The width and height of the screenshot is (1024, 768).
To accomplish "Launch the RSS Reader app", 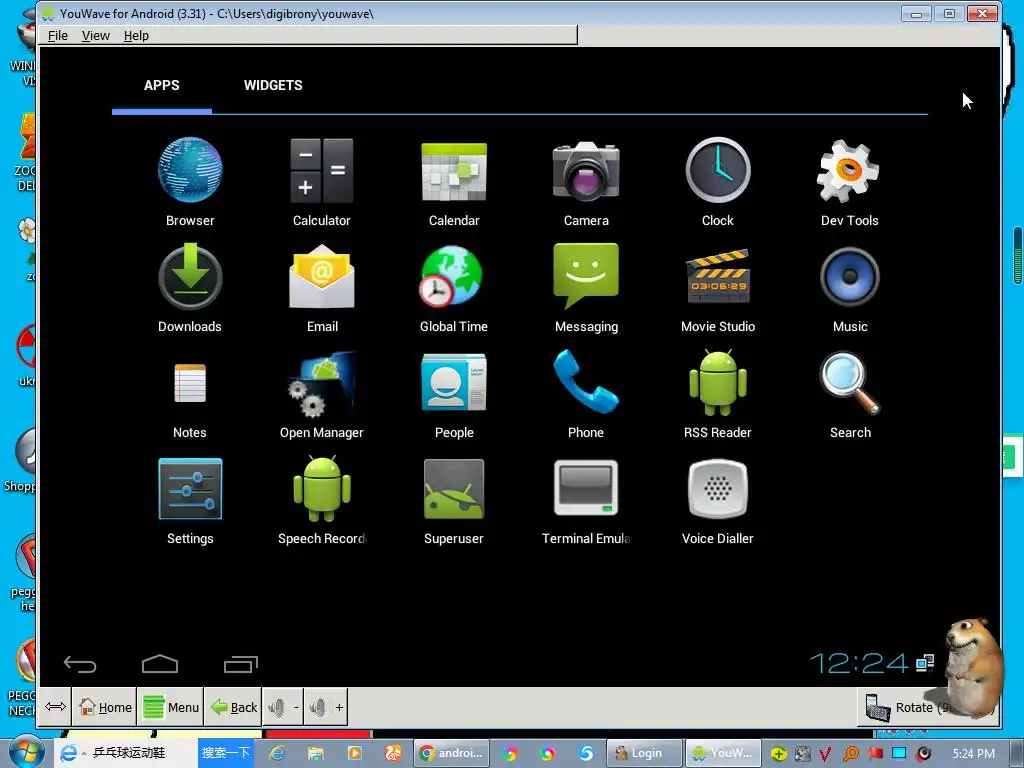I will click(x=718, y=383).
